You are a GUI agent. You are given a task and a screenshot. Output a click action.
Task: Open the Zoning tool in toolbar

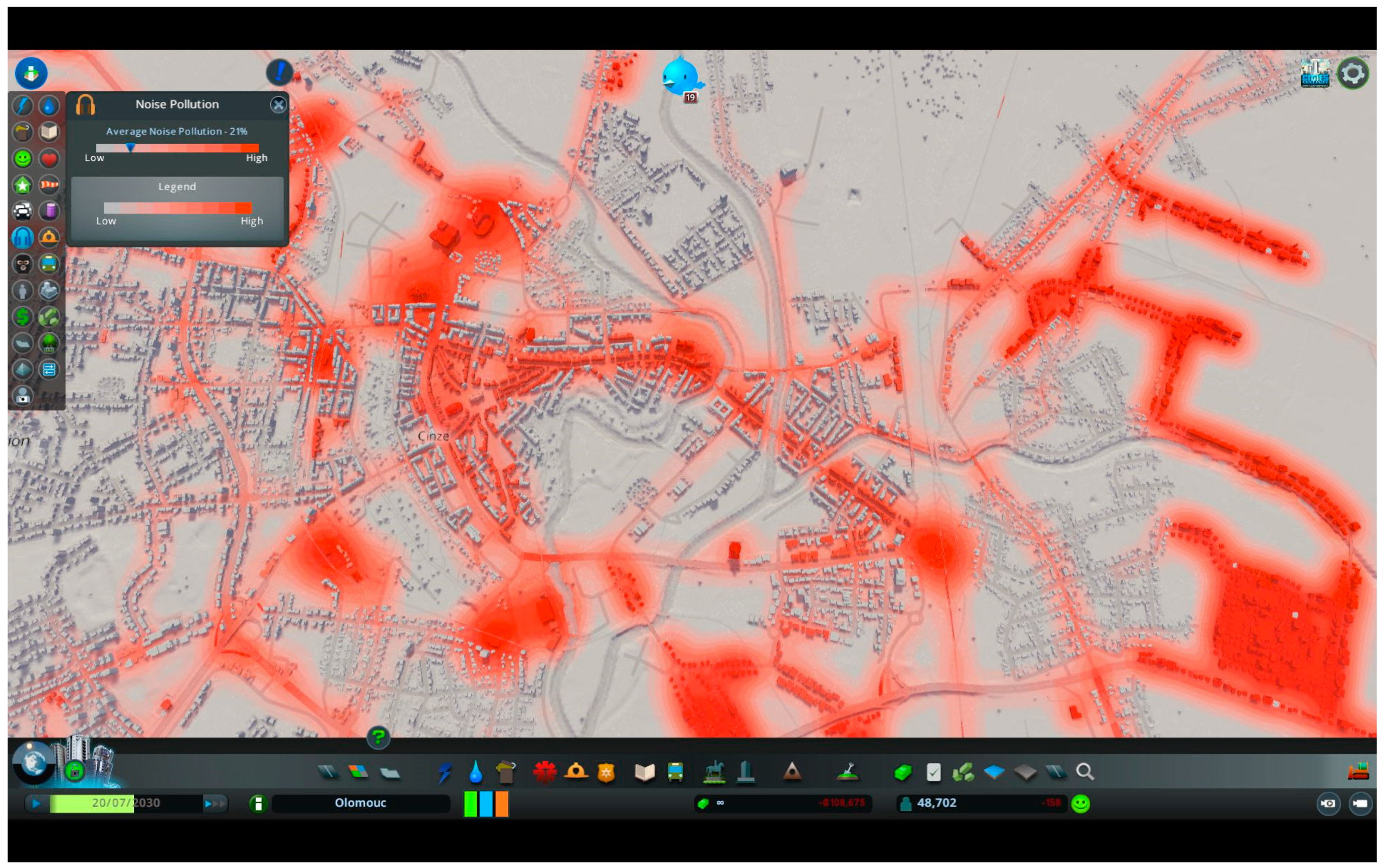click(359, 772)
